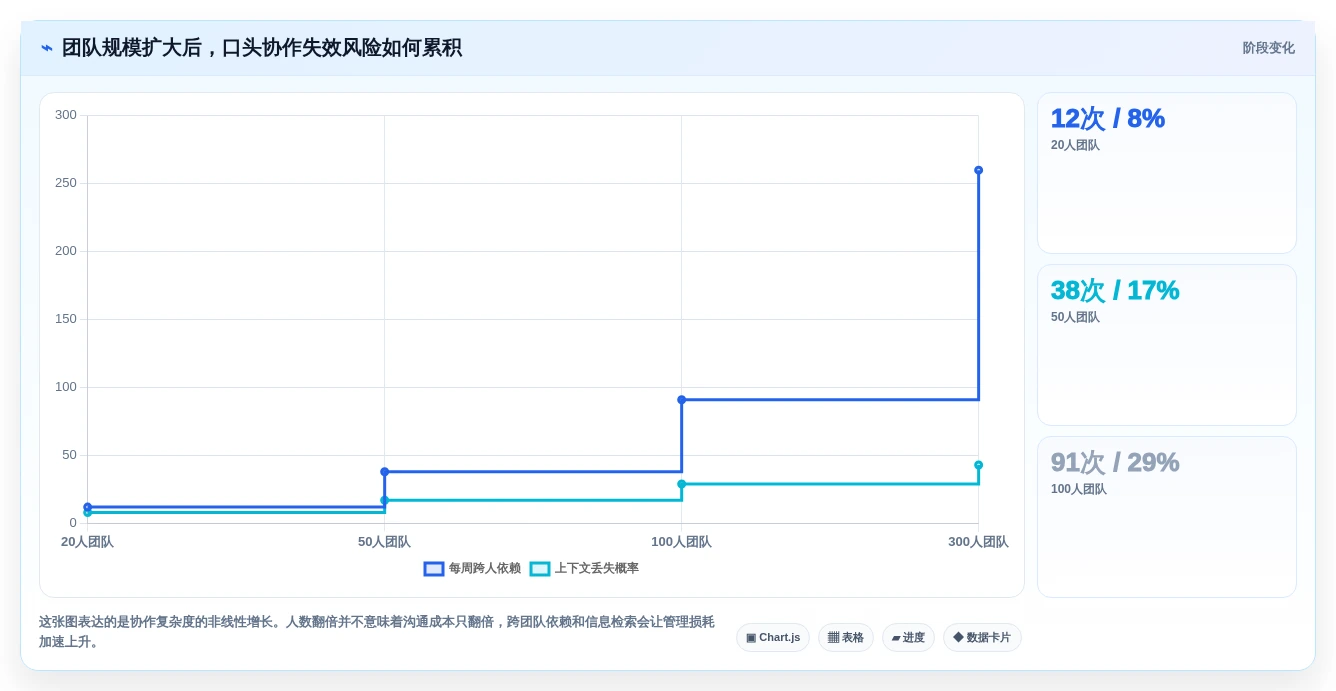This screenshot has width=1336, height=691.
Task: Click the 100人团队 x-axis label
Action: coord(681,542)
